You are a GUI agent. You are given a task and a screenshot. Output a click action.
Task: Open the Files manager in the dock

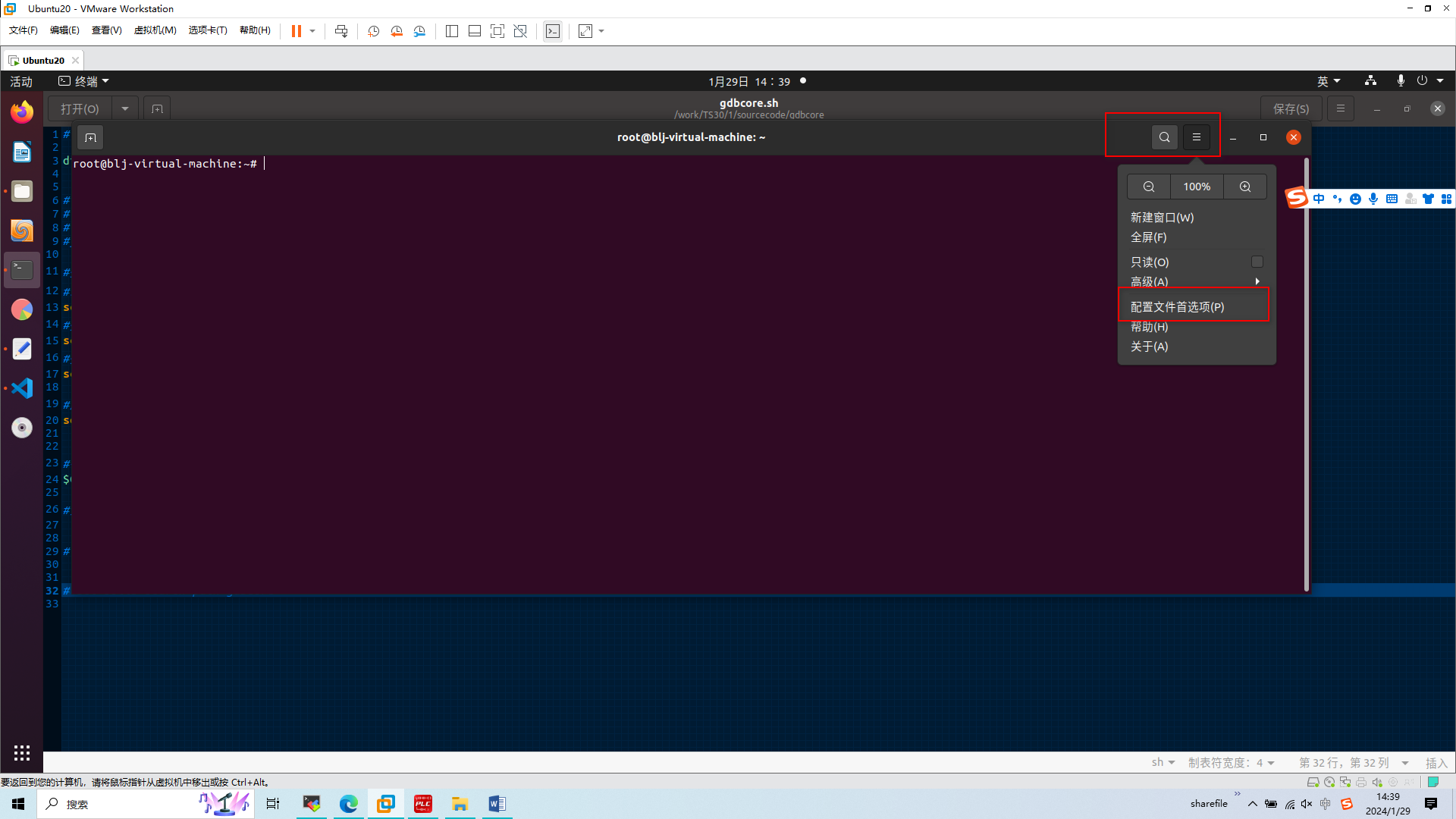22,191
